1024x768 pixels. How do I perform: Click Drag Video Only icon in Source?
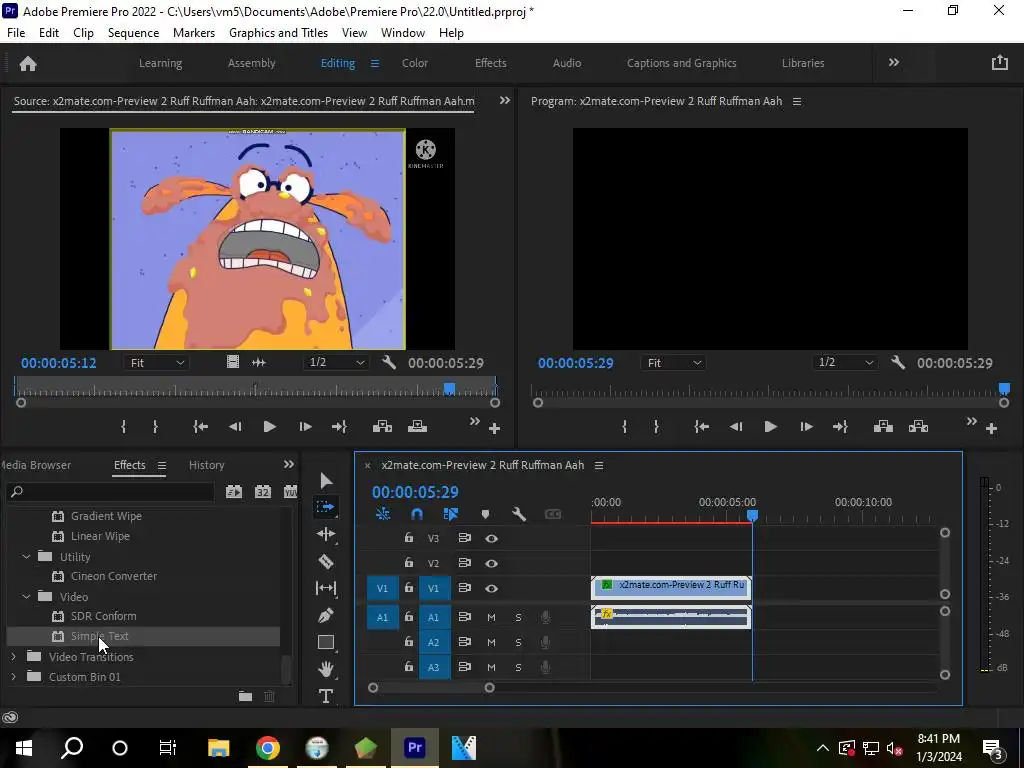(x=232, y=362)
